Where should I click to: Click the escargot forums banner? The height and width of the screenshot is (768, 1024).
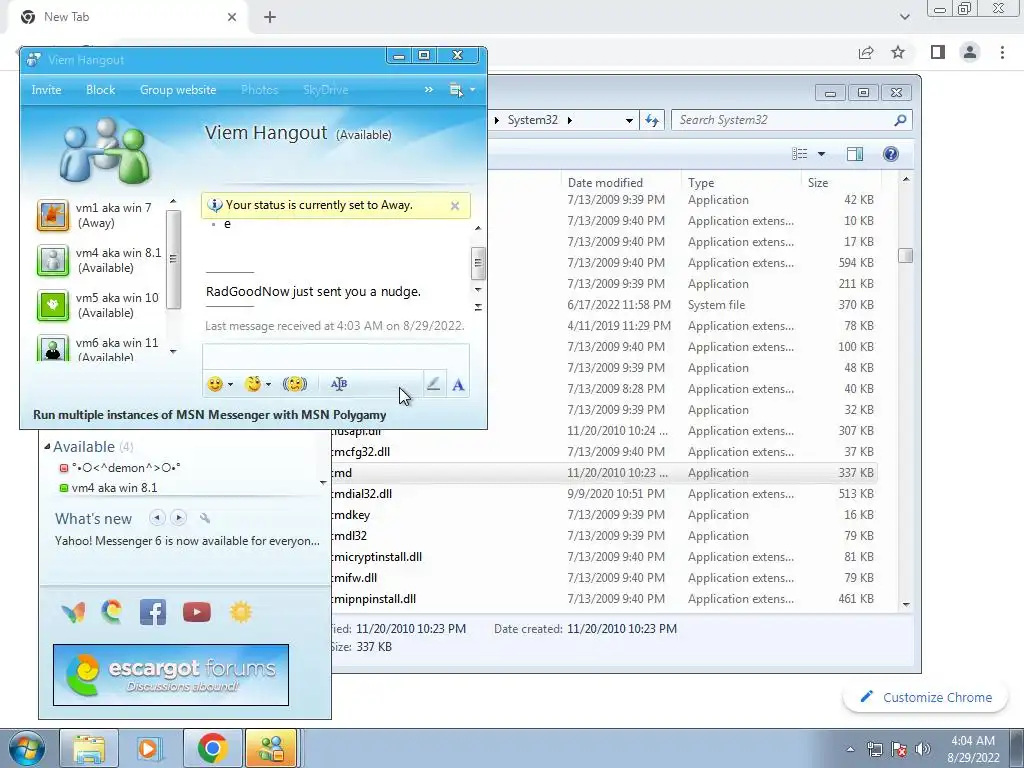click(171, 675)
